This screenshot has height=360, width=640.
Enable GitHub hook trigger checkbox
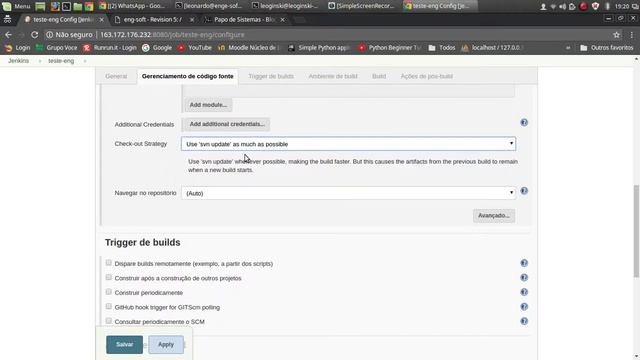109,307
